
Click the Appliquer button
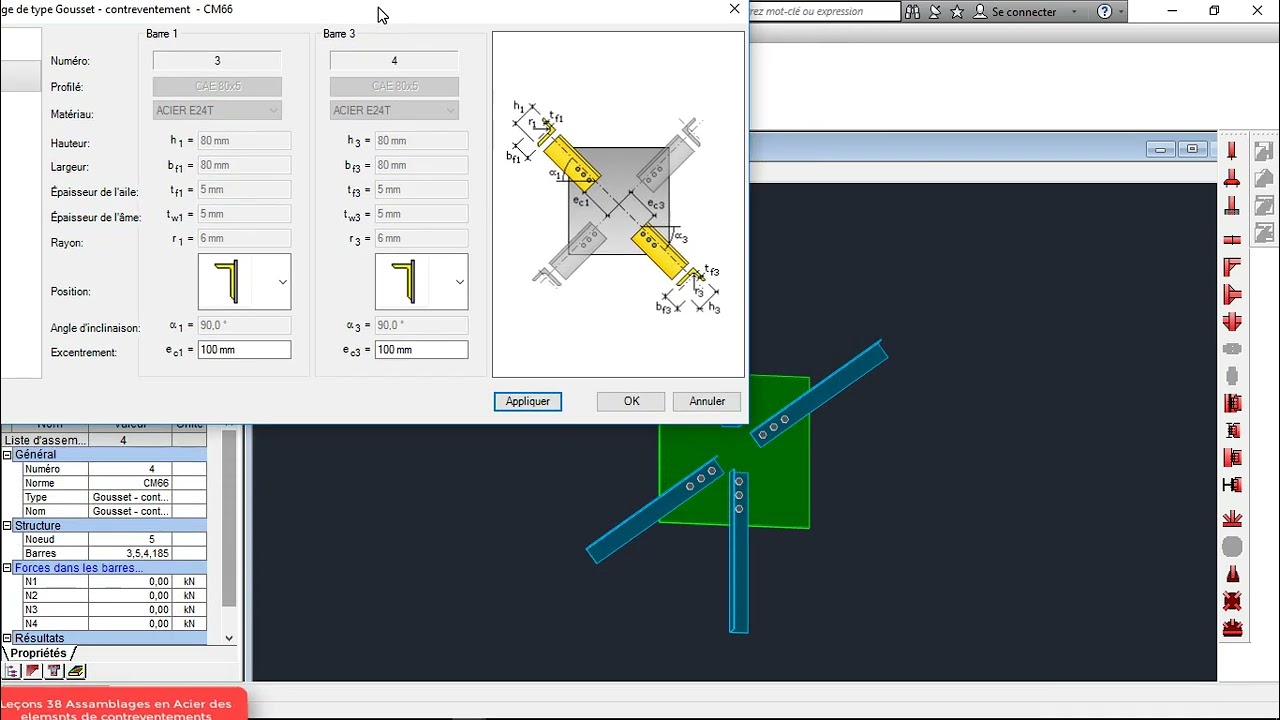[x=528, y=401]
